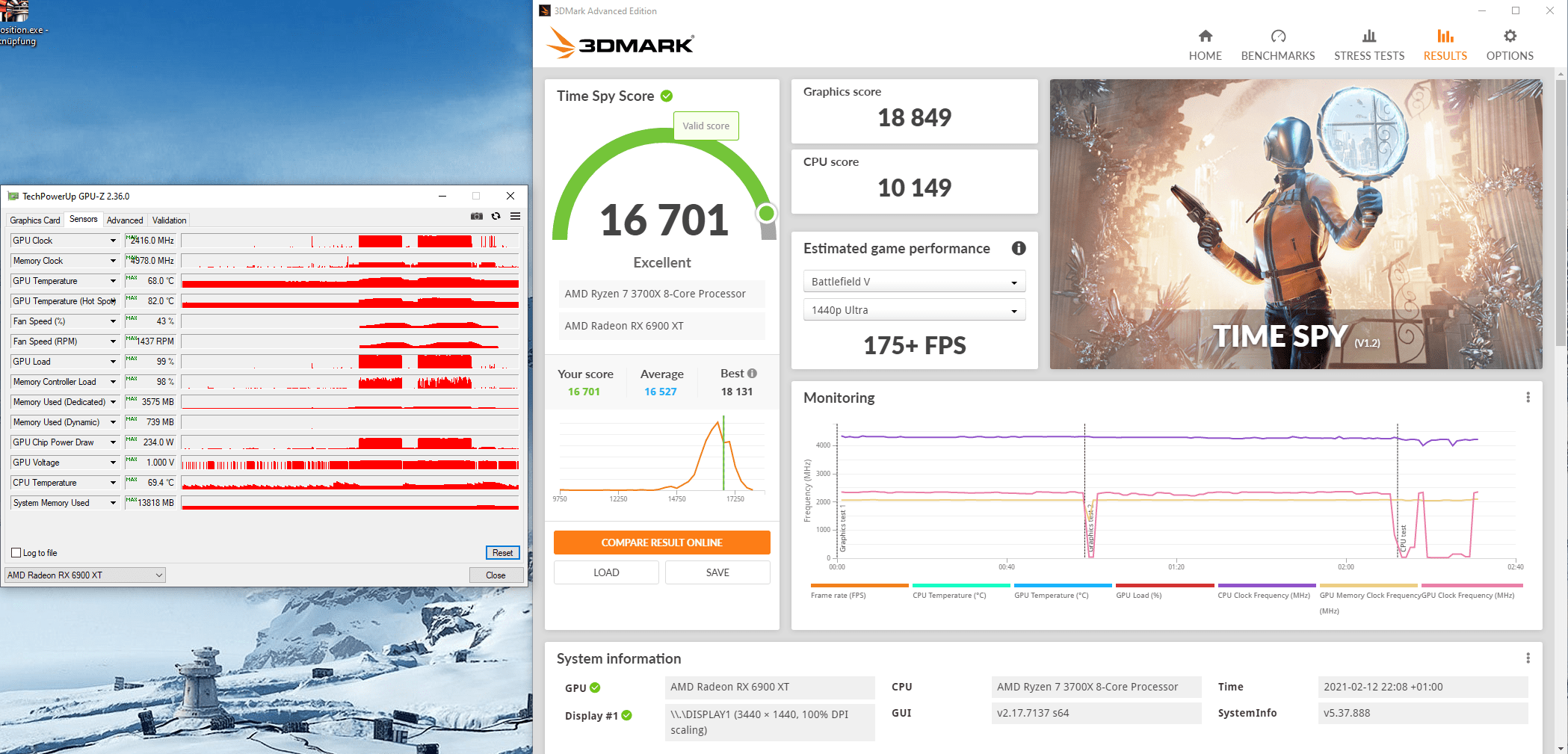Viewport: 1568px width, 754px height.
Task: Click the info icon next to Best score
Action: tap(752, 373)
